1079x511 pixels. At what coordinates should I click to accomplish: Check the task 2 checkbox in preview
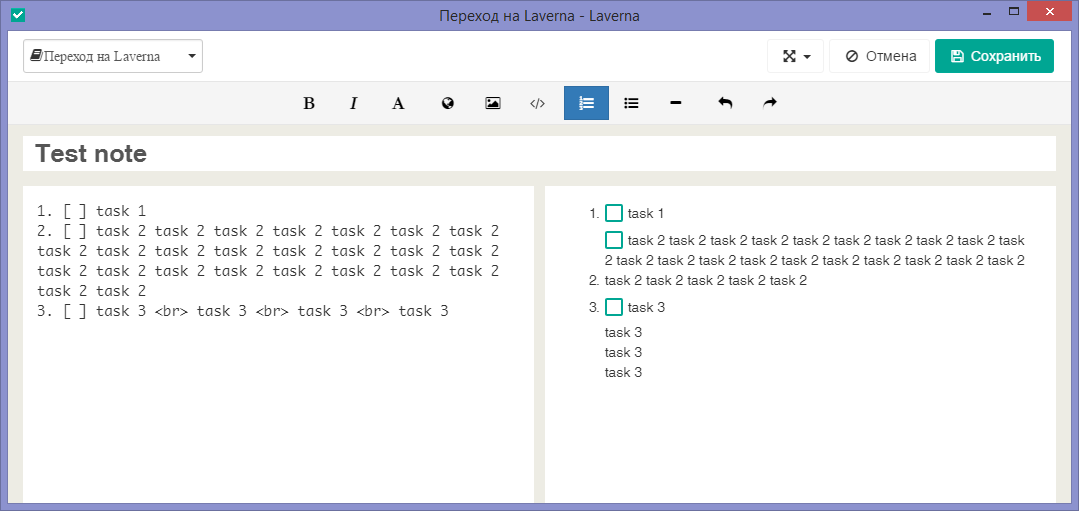pyautogui.click(x=614, y=240)
